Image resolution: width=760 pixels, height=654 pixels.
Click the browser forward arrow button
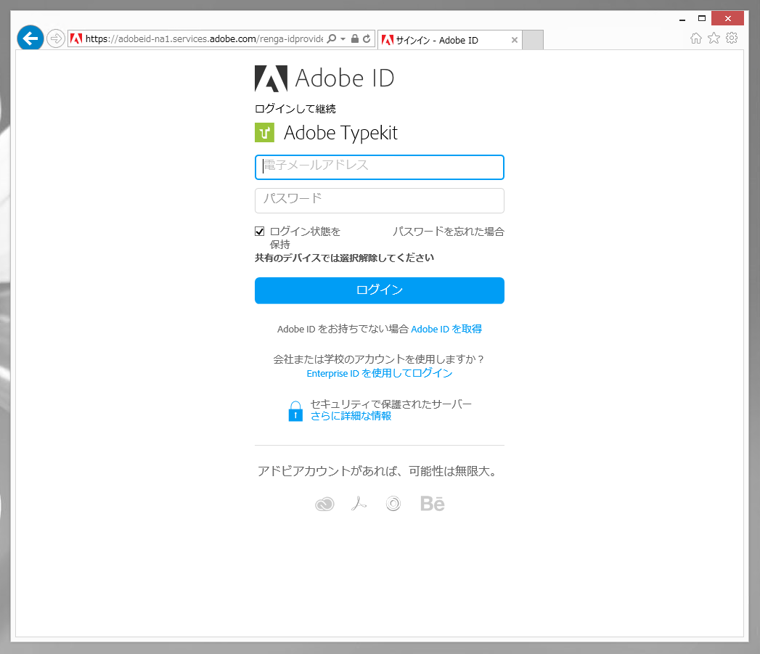[56, 38]
